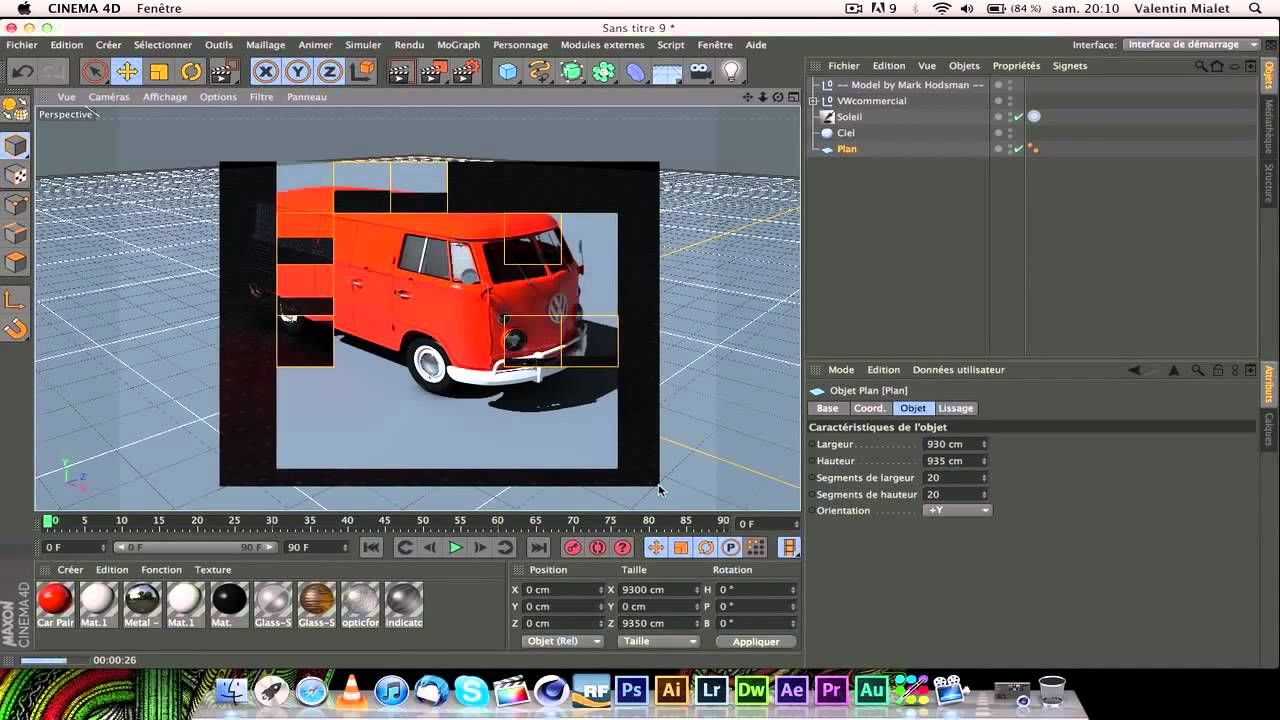Open the MoGraph menu
Viewport: 1280px width, 720px height.
[458, 45]
